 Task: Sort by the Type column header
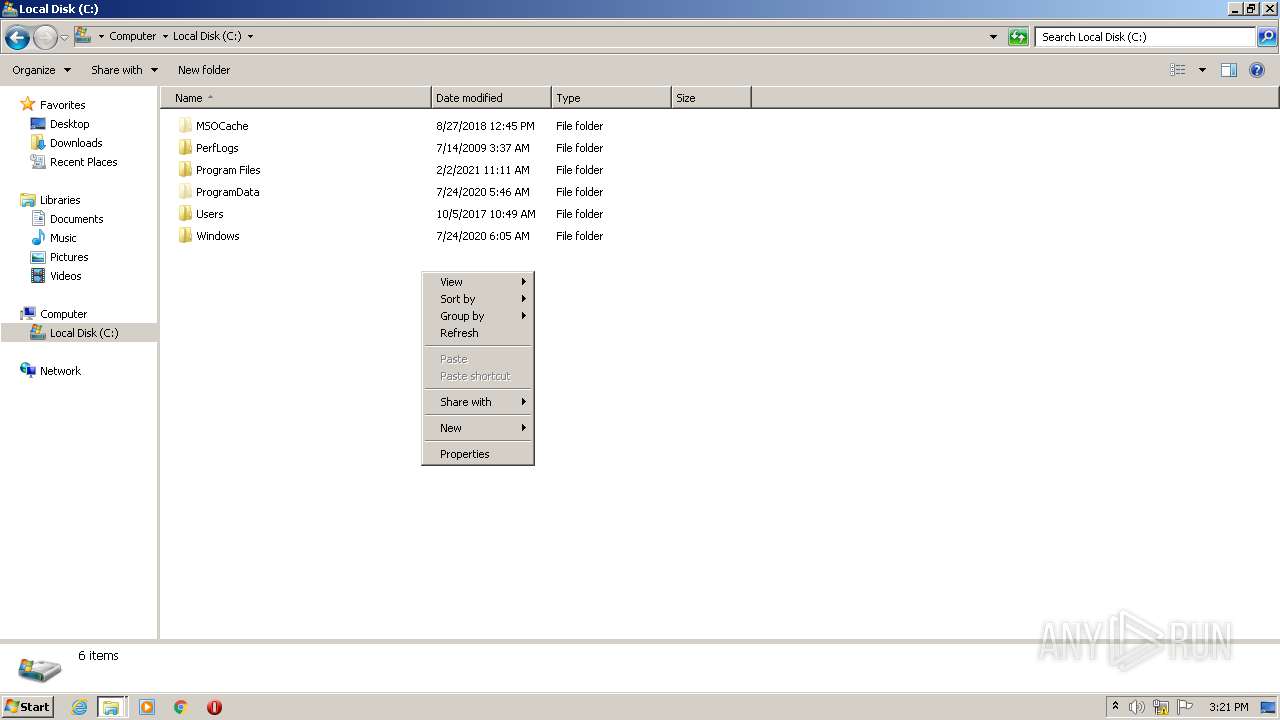pos(611,98)
